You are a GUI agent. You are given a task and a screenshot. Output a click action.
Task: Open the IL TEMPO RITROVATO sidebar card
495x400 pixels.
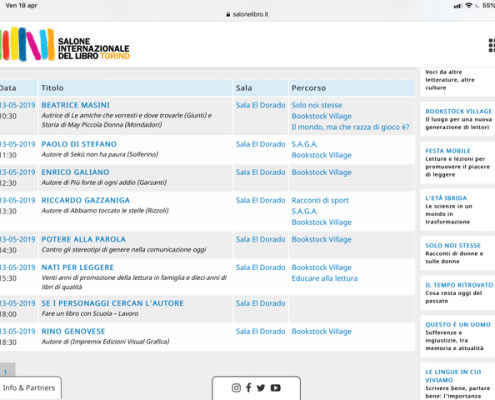point(458,293)
